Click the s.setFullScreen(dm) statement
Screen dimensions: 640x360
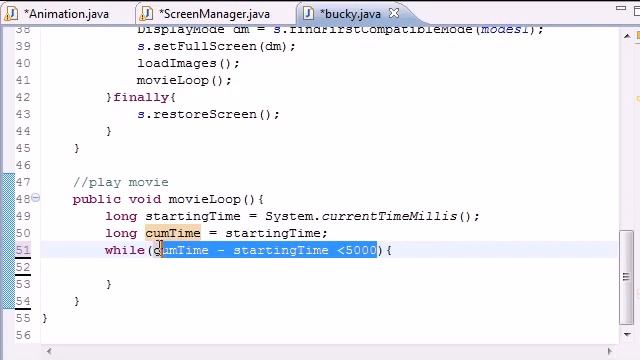pos(216,46)
